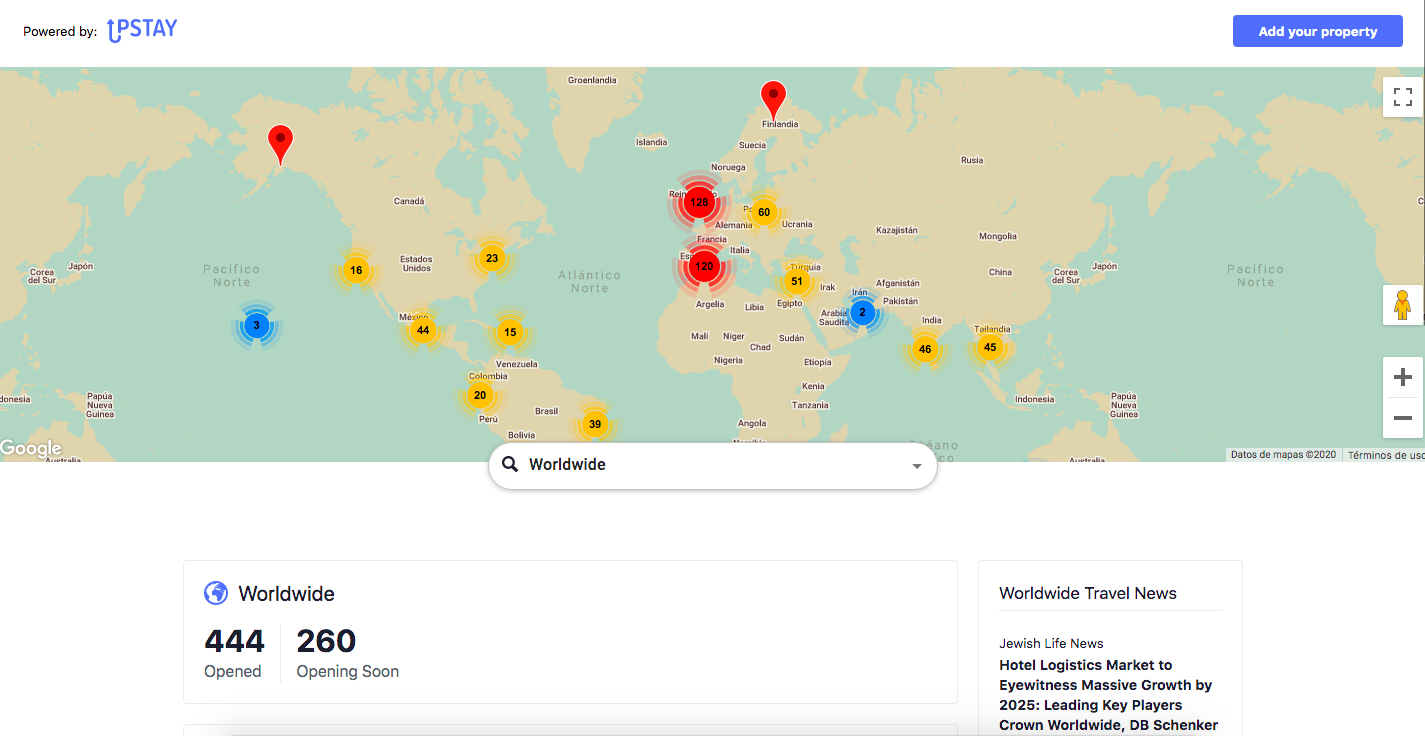Image resolution: width=1425 pixels, height=736 pixels.
Task: Click the Upstay logo
Action: [x=142, y=30]
